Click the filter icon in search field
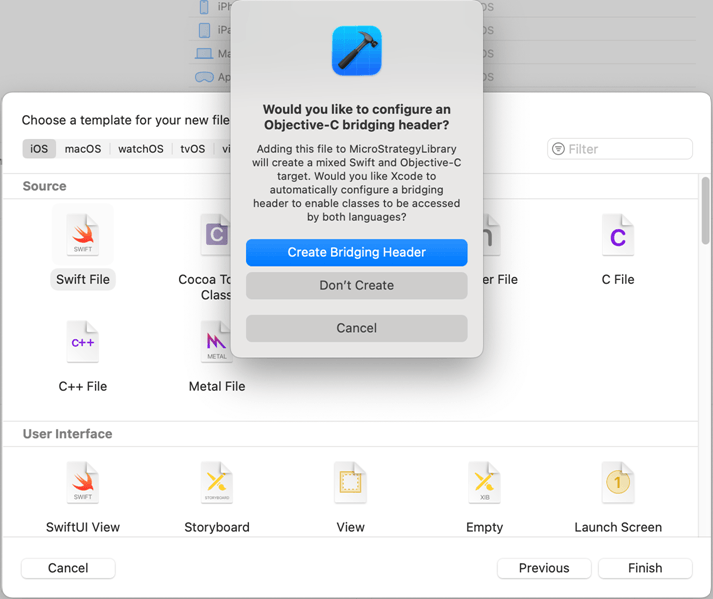This screenshot has height=599, width=713. (x=558, y=149)
